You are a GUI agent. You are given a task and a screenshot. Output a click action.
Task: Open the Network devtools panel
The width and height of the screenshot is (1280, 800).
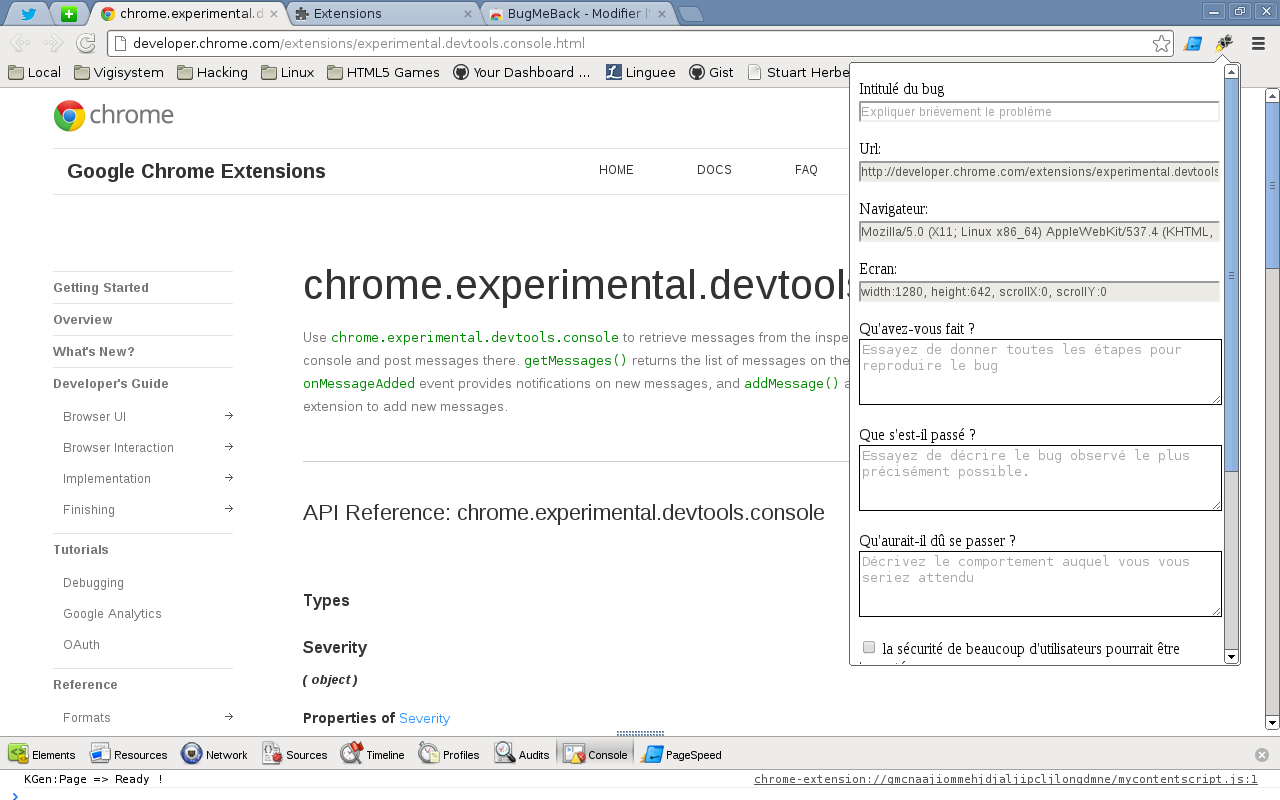[215, 754]
